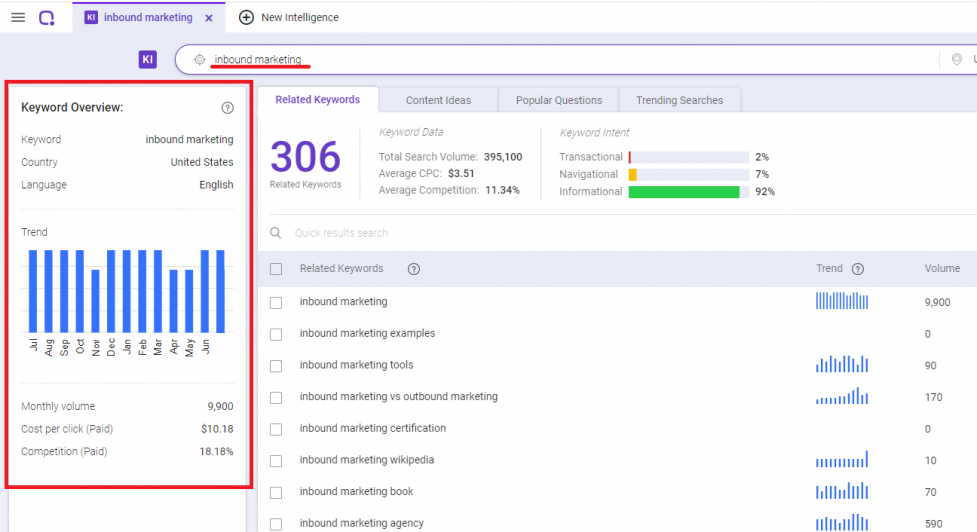The height and width of the screenshot is (532, 977).
Task: Switch to the Content Ideas tab
Action: click(x=439, y=100)
